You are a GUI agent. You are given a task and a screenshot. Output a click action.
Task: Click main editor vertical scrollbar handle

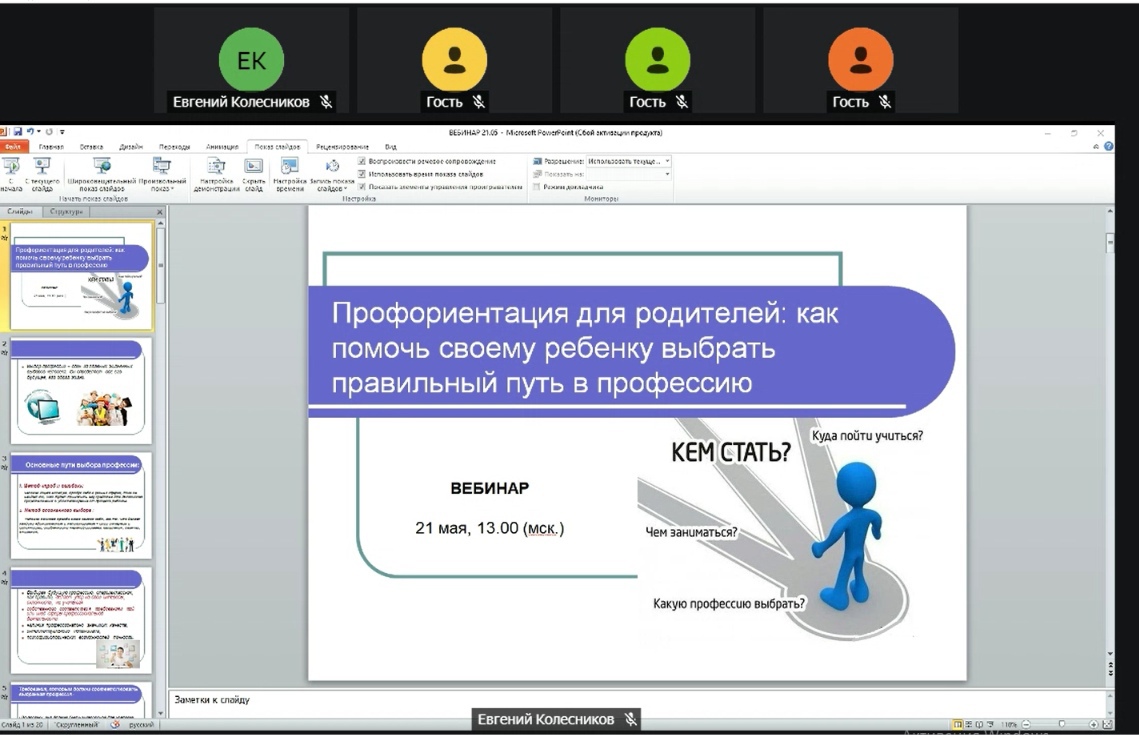pyautogui.click(x=1110, y=243)
